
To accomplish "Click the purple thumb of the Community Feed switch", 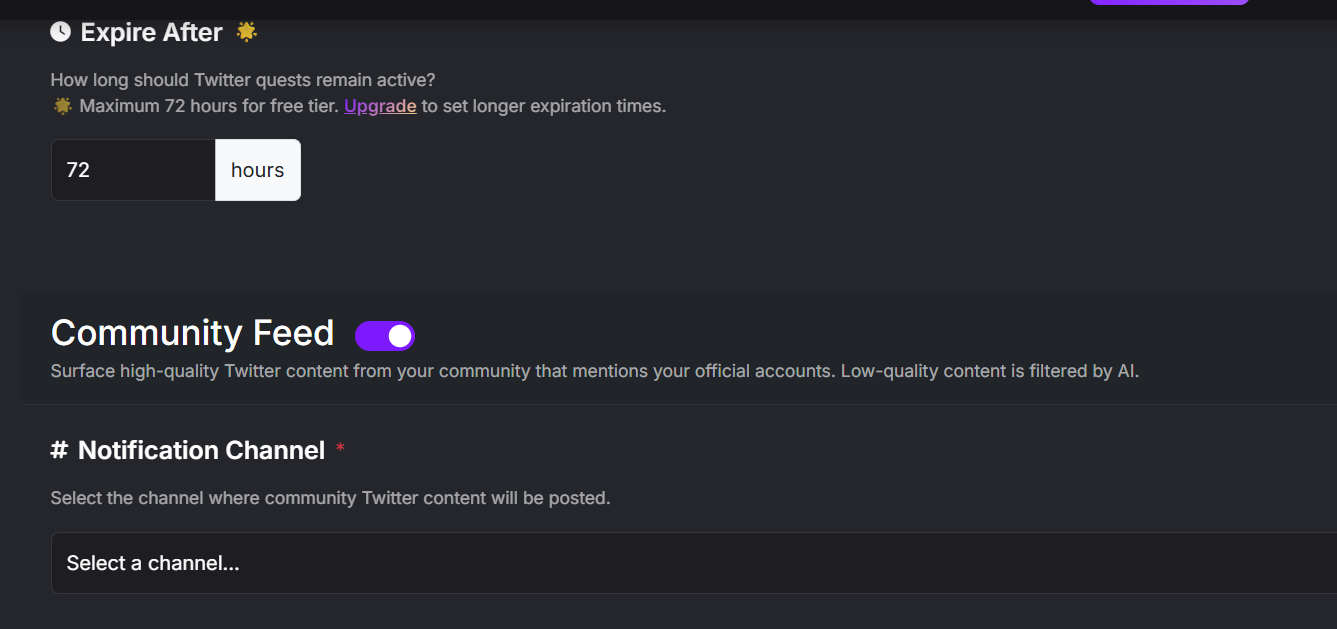I will click(x=398, y=335).
